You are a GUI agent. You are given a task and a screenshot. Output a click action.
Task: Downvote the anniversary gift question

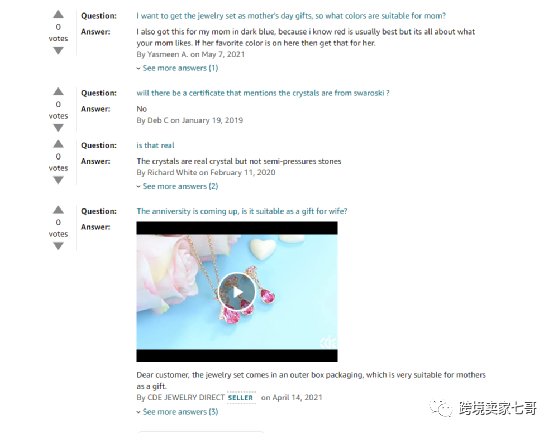click(x=58, y=246)
